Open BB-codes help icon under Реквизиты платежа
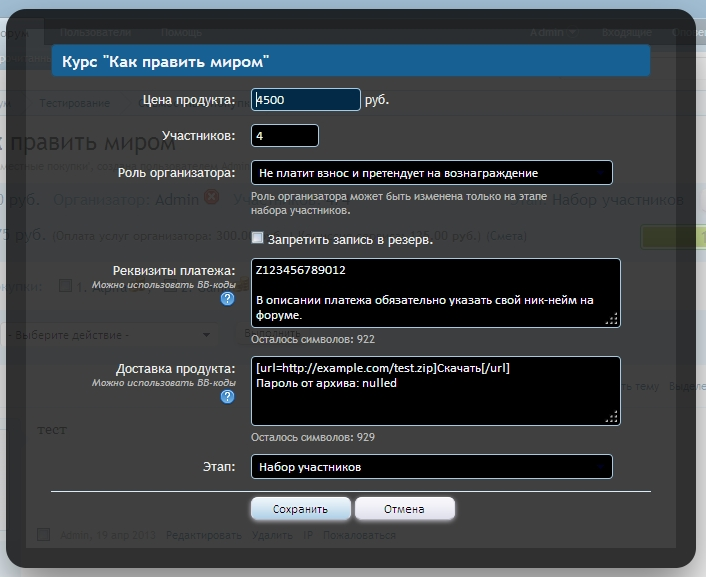The height and width of the screenshot is (577, 706). tap(228, 298)
